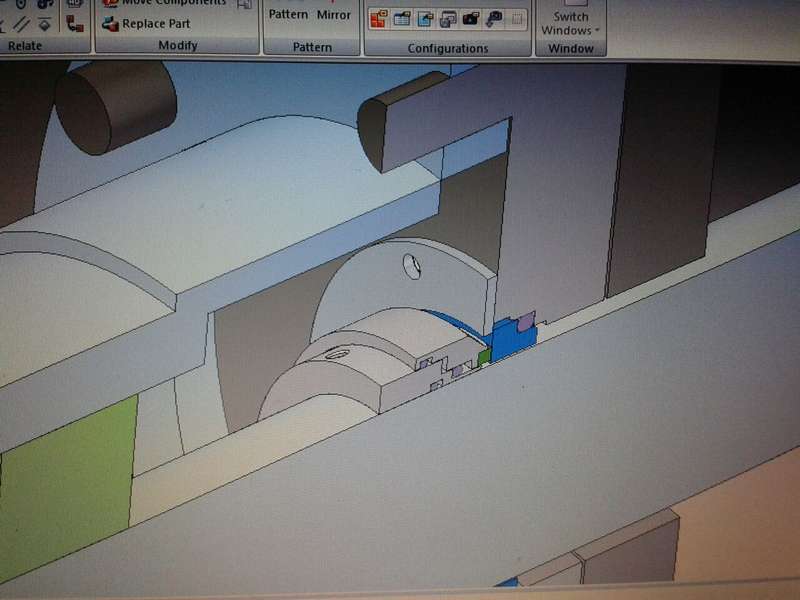
Task: Click the third blue Configurations icon
Action: pyautogui.click(x=425, y=19)
